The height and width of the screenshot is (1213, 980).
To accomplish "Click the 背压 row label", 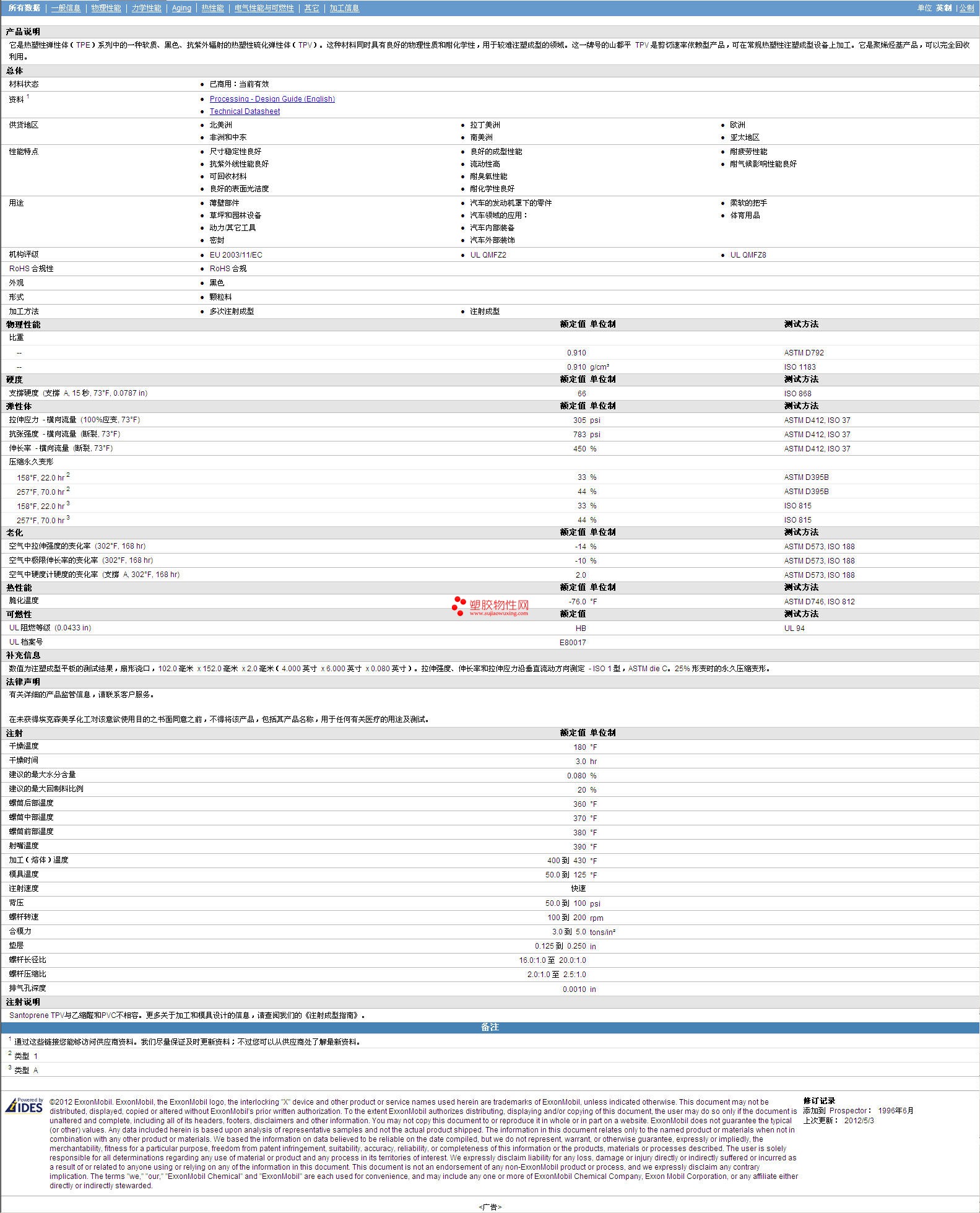I will [x=16, y=903].
